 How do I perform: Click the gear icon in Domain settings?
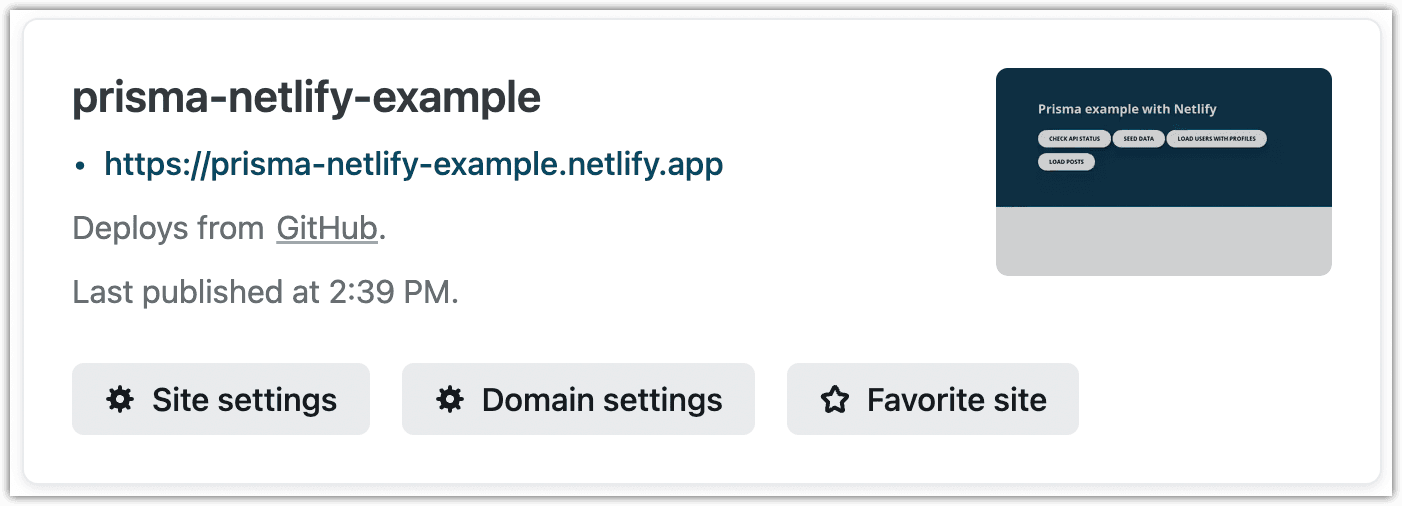[x=450, y=400]
